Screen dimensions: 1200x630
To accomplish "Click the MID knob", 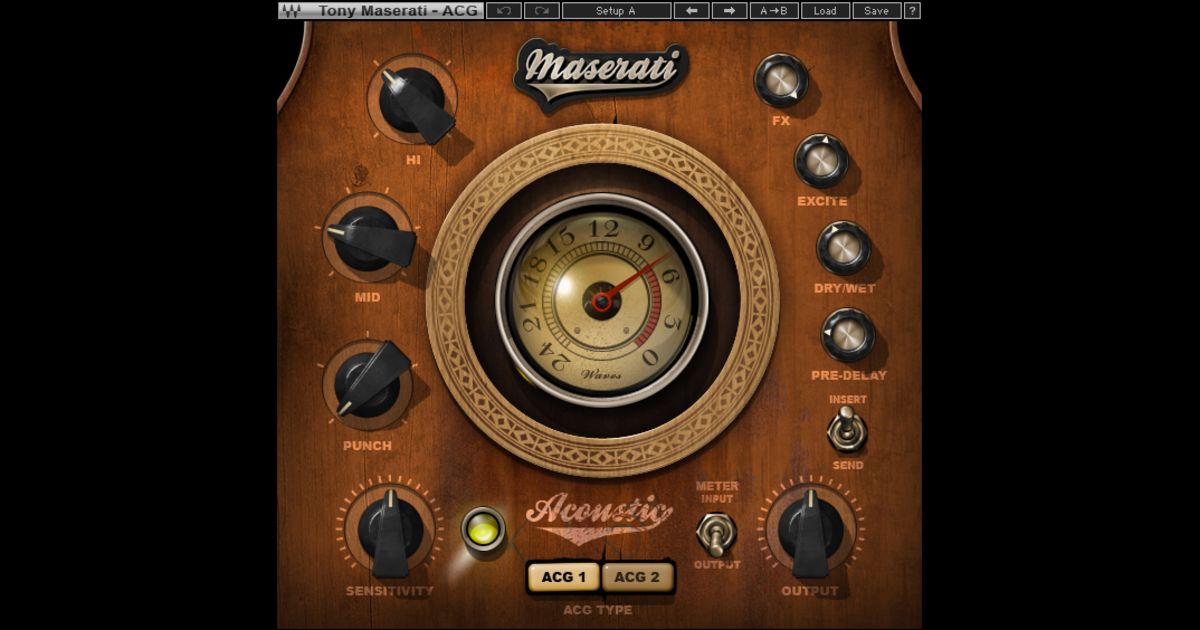I will tap(369, 238).
